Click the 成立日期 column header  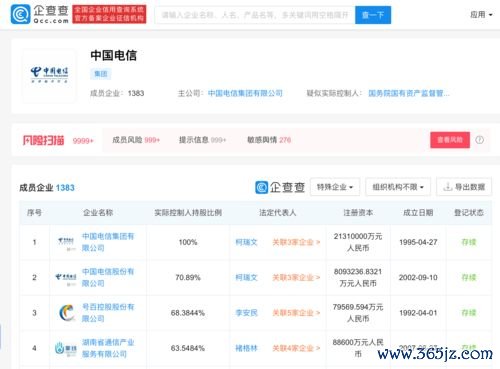[x=418, y=213]
